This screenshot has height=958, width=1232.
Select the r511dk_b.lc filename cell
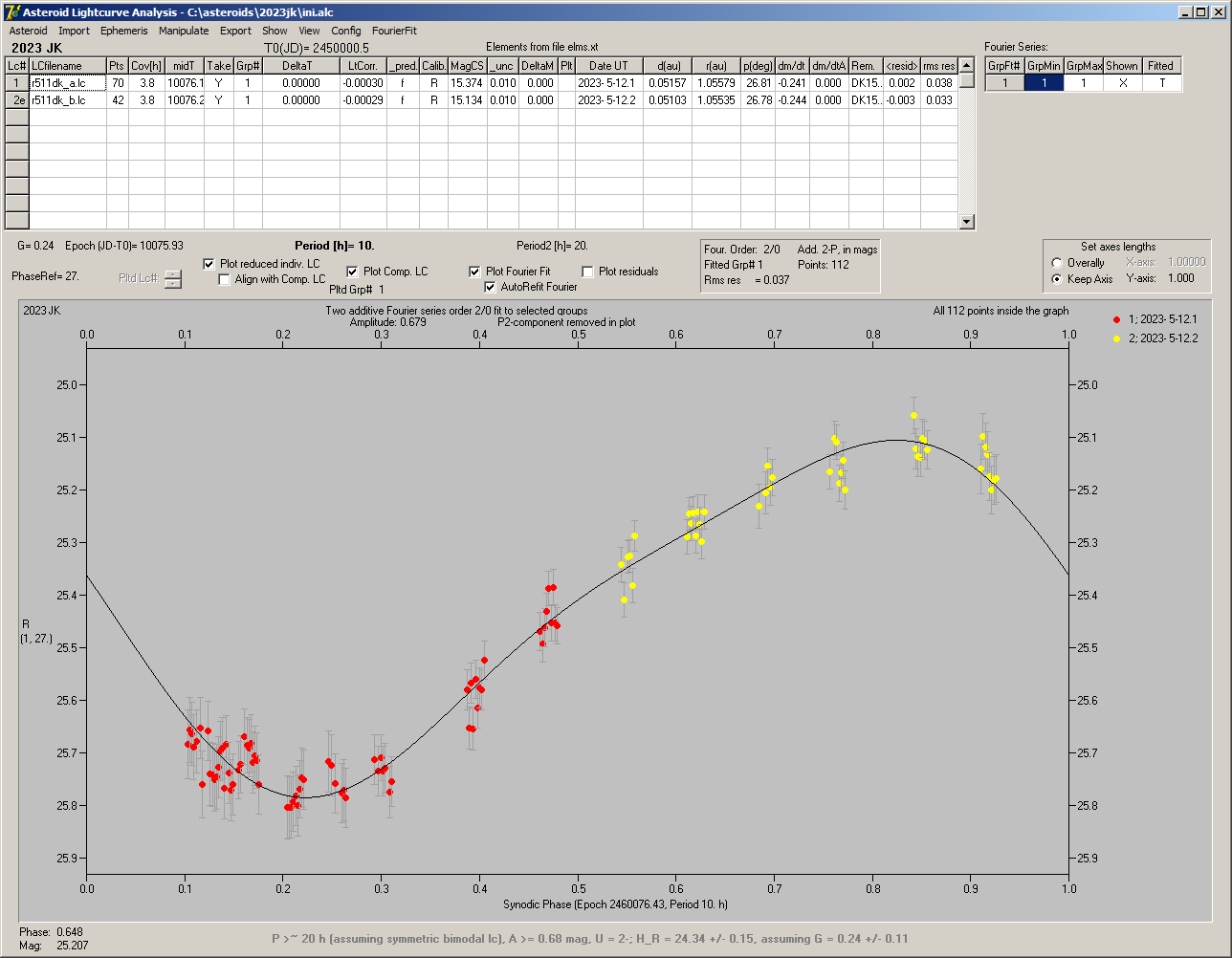[x=68, y=100]
